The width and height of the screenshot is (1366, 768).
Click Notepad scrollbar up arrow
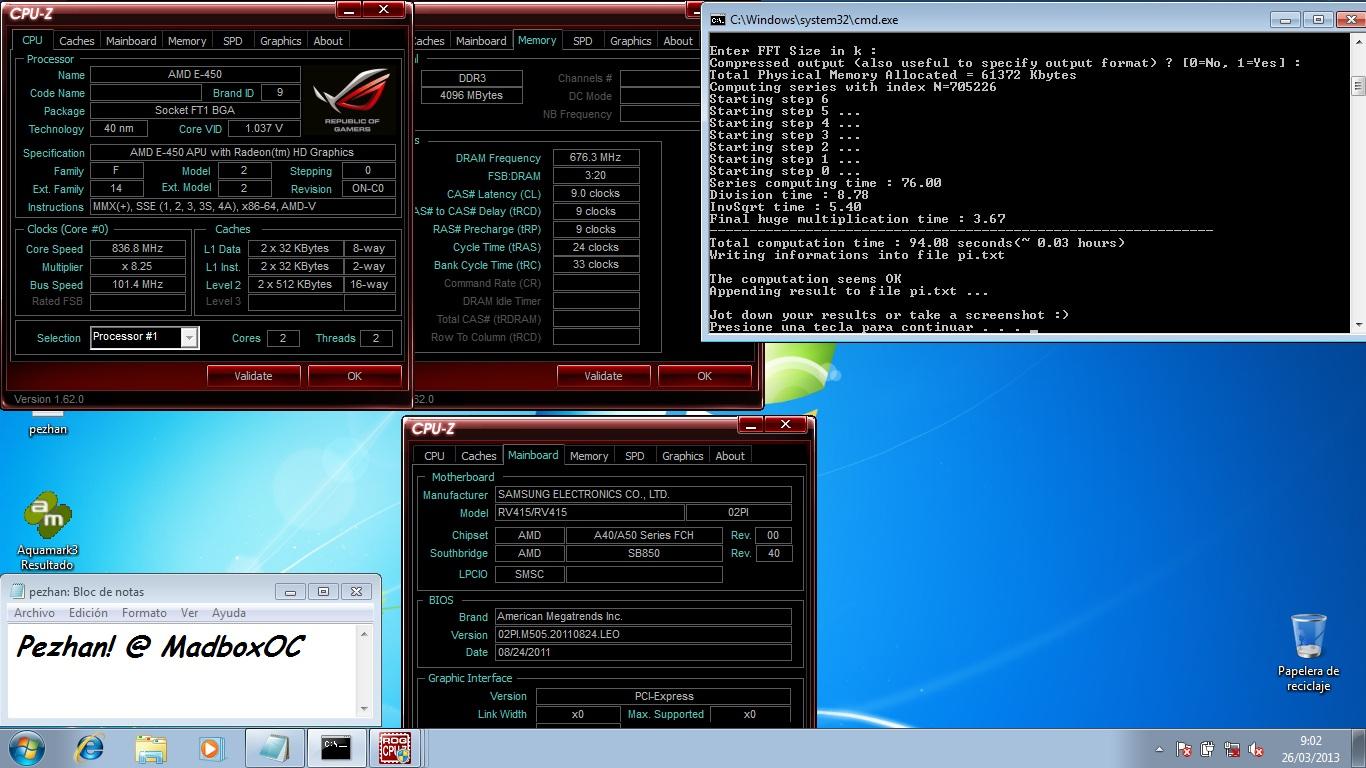[x=364, y=634]
